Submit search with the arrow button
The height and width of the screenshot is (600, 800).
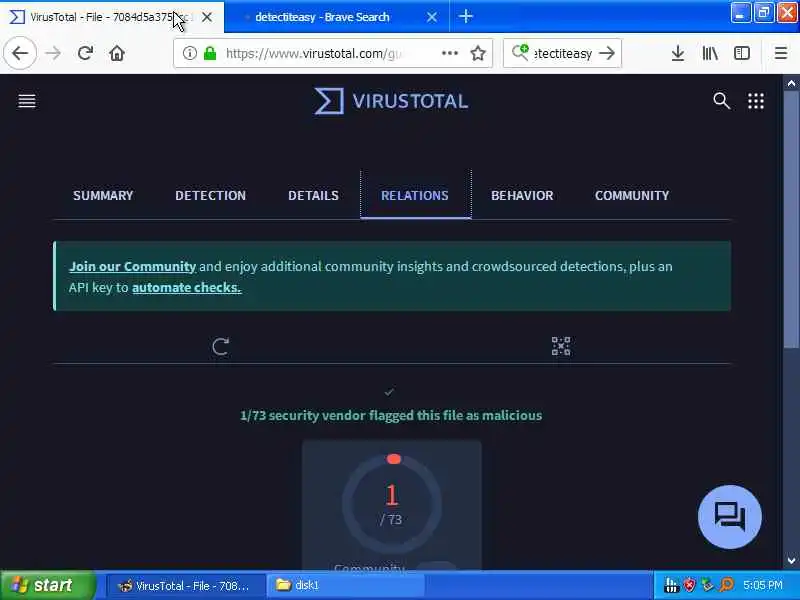coord(607,53)
